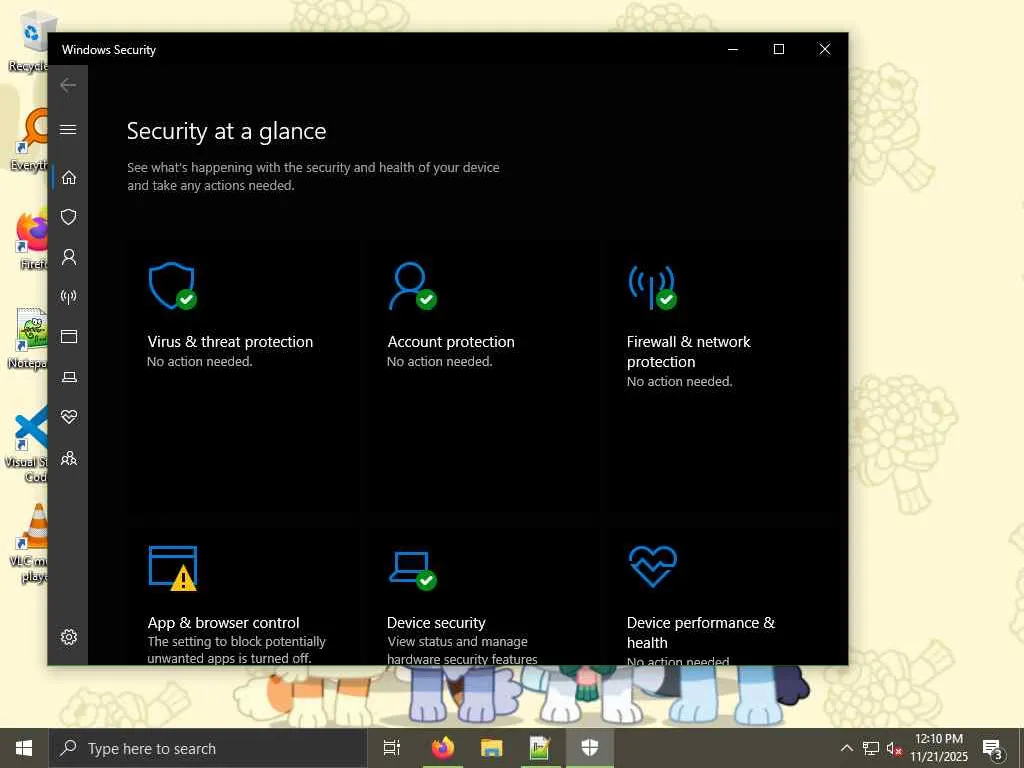
Task: Open the Virus & threat protection title link
Action: tap(230, 342)
